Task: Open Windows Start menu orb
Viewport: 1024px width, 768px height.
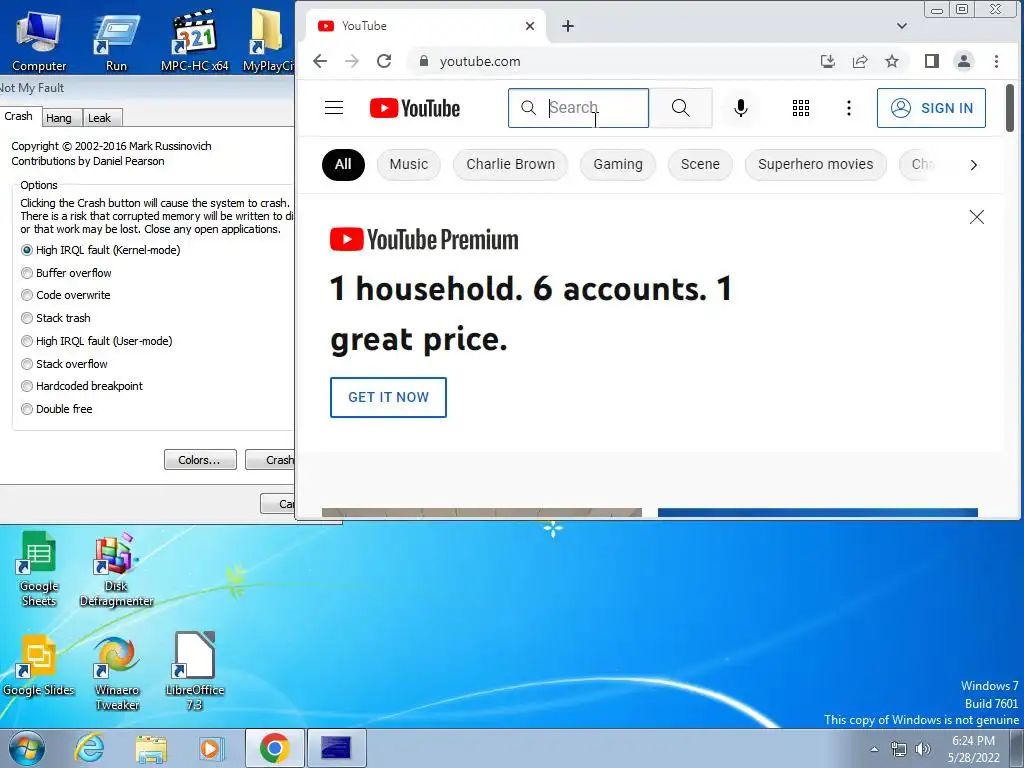Action: pyautogui.click(x=27, y=748)
